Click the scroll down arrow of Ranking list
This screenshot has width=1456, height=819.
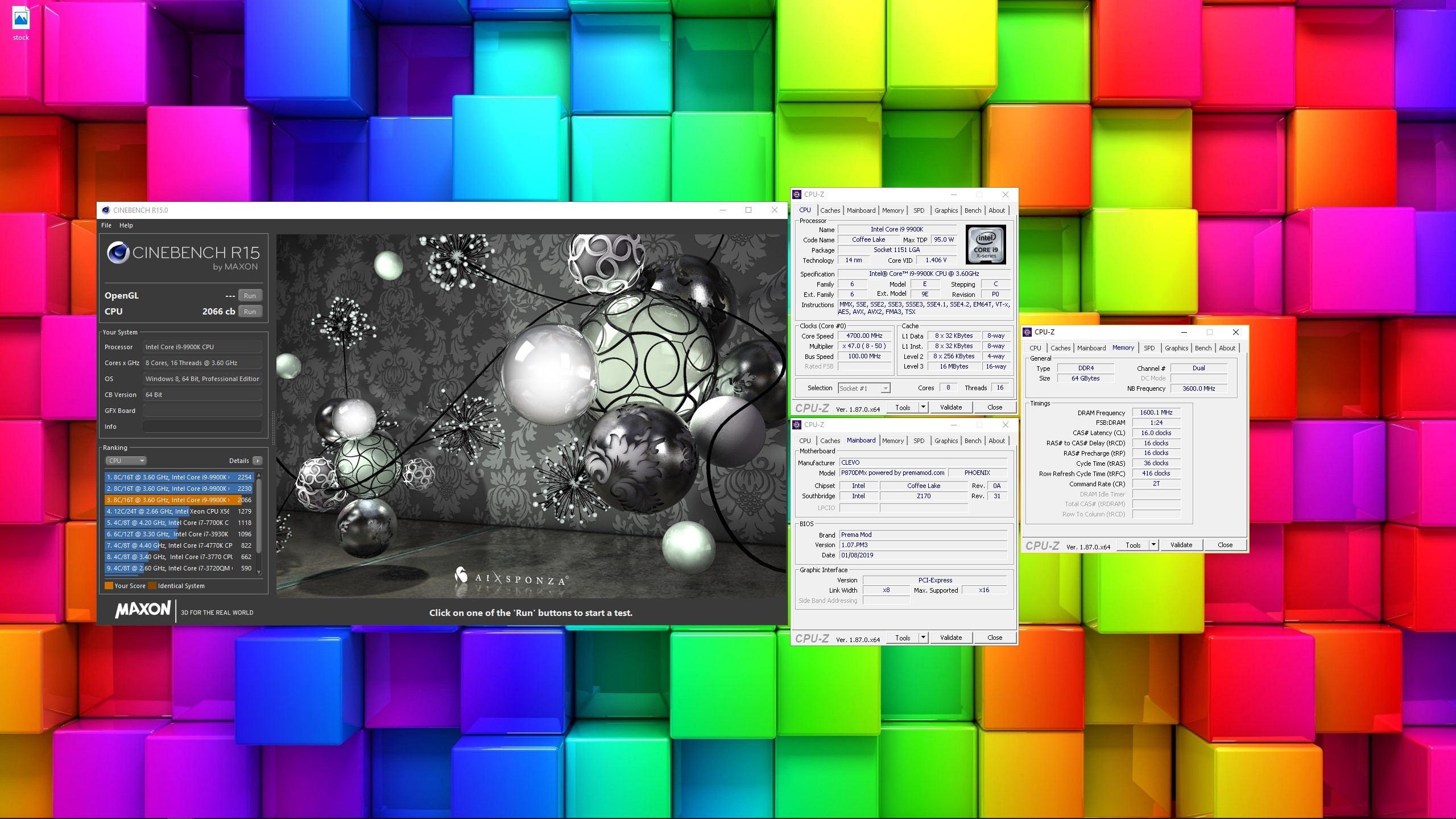[259, 572]
